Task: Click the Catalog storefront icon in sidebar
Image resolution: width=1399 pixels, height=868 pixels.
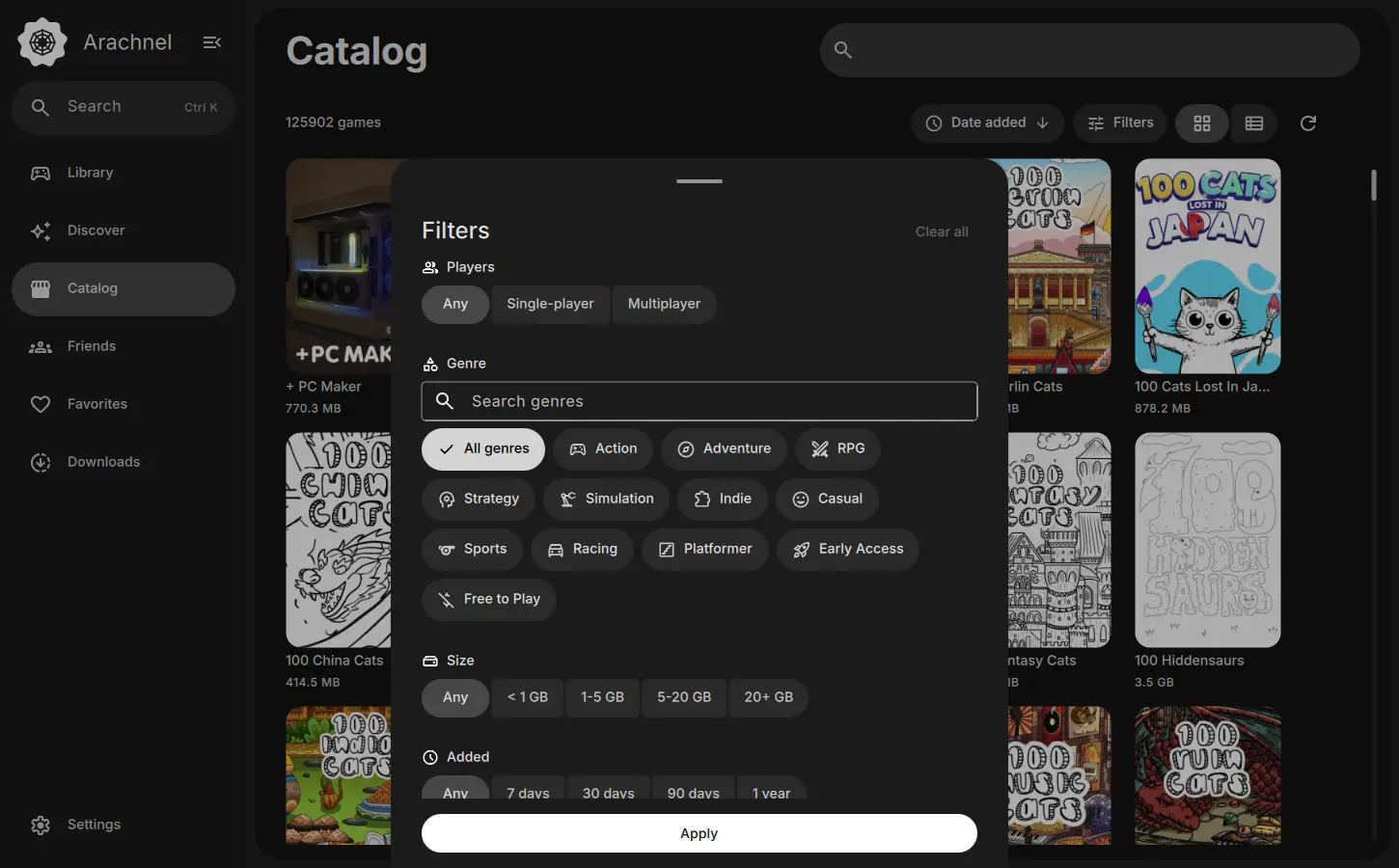Action: pos(41,288)
